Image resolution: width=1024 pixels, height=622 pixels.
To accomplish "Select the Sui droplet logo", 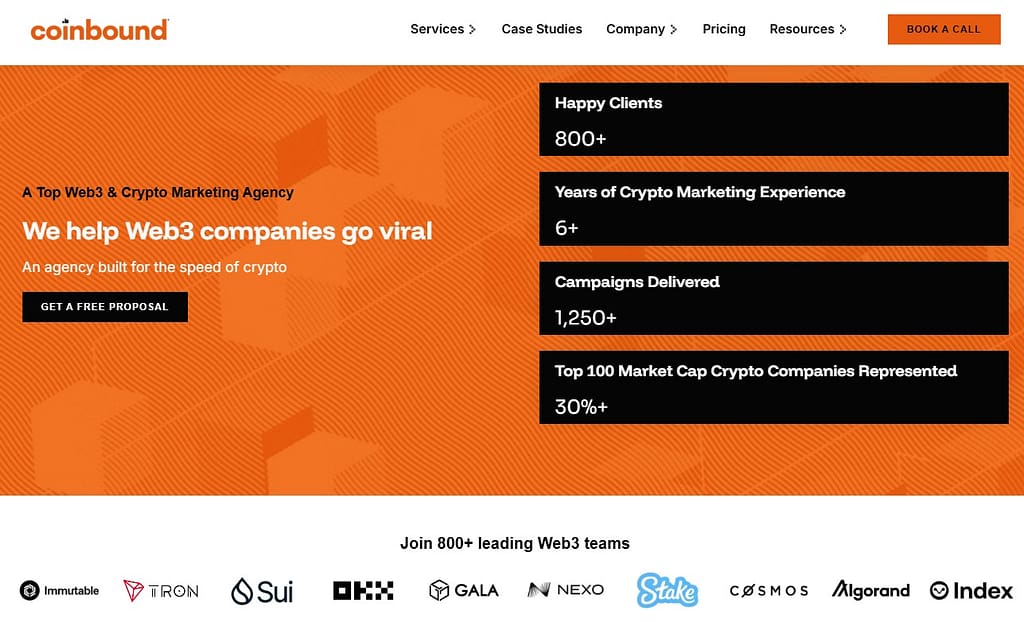I will pyautogui.click(x=261, y=590).
